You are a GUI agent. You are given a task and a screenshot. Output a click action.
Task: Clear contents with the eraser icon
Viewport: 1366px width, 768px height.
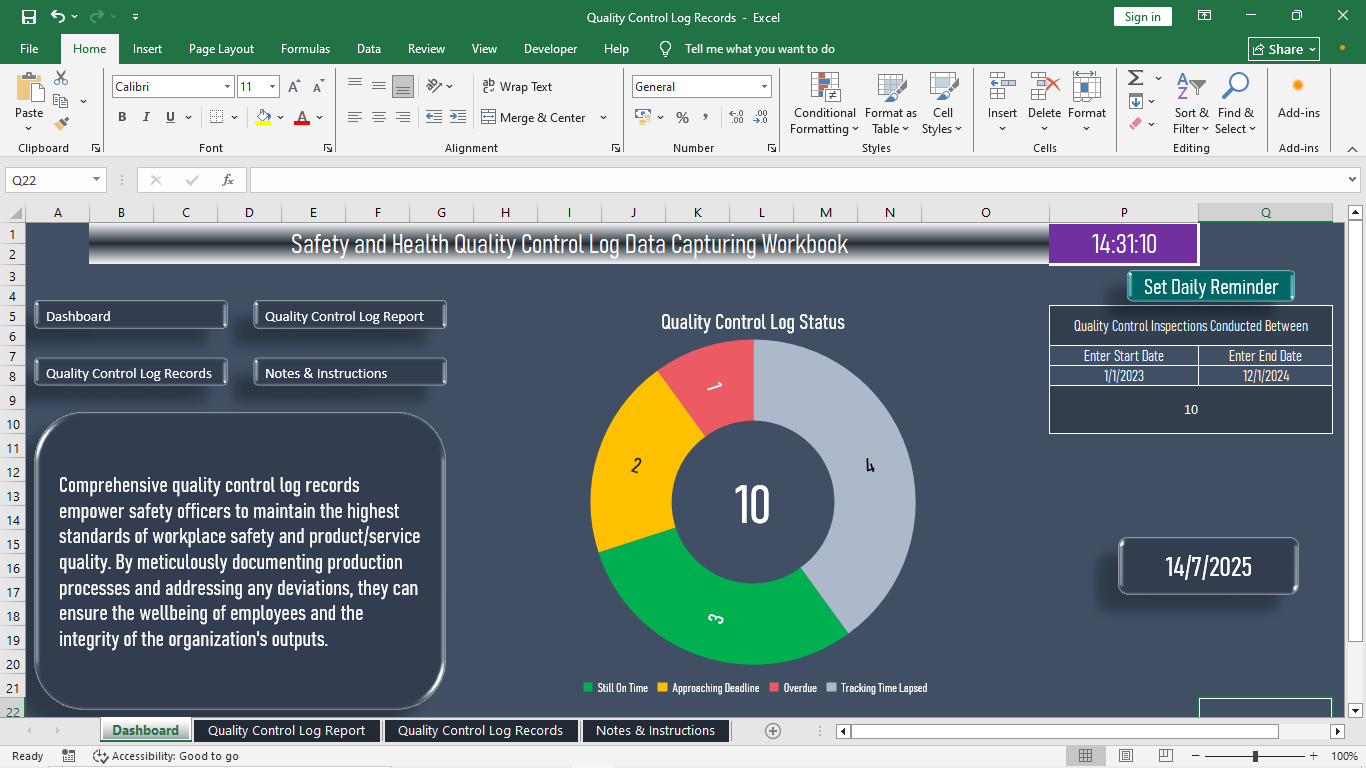pyautogui.click(x=1135, y=124)
